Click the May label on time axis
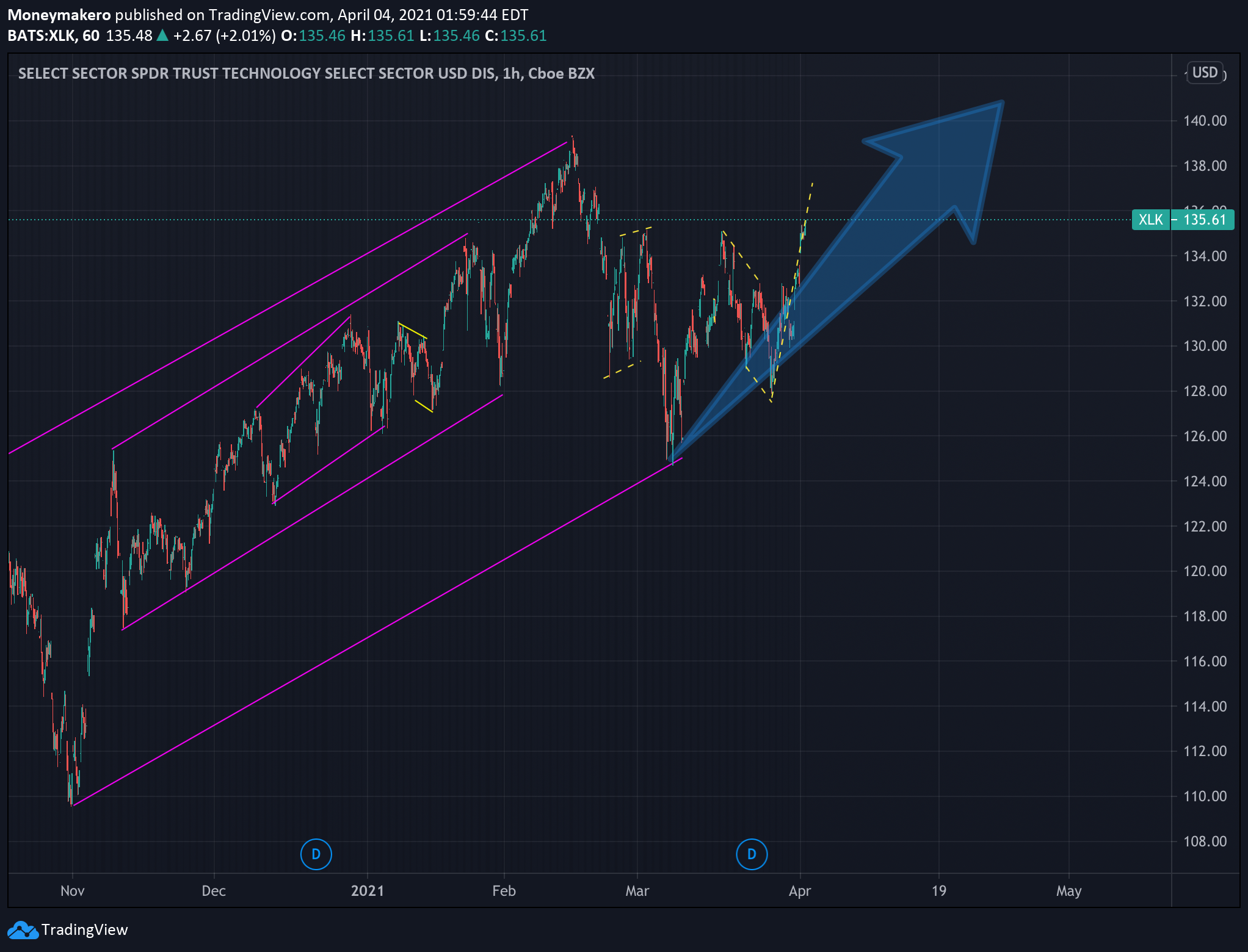Viewport: 1248px width, 952px height. click(1069, 891)
